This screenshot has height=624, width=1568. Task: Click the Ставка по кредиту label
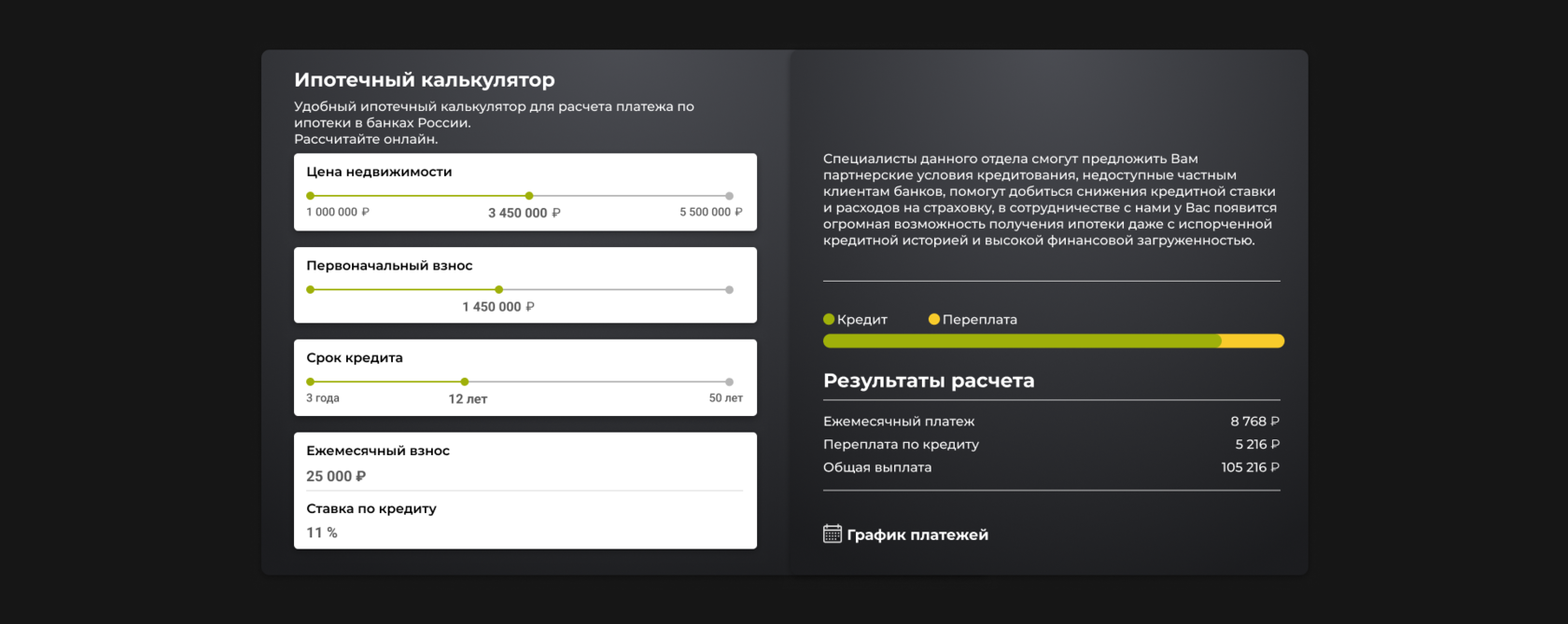coord(371,508)
